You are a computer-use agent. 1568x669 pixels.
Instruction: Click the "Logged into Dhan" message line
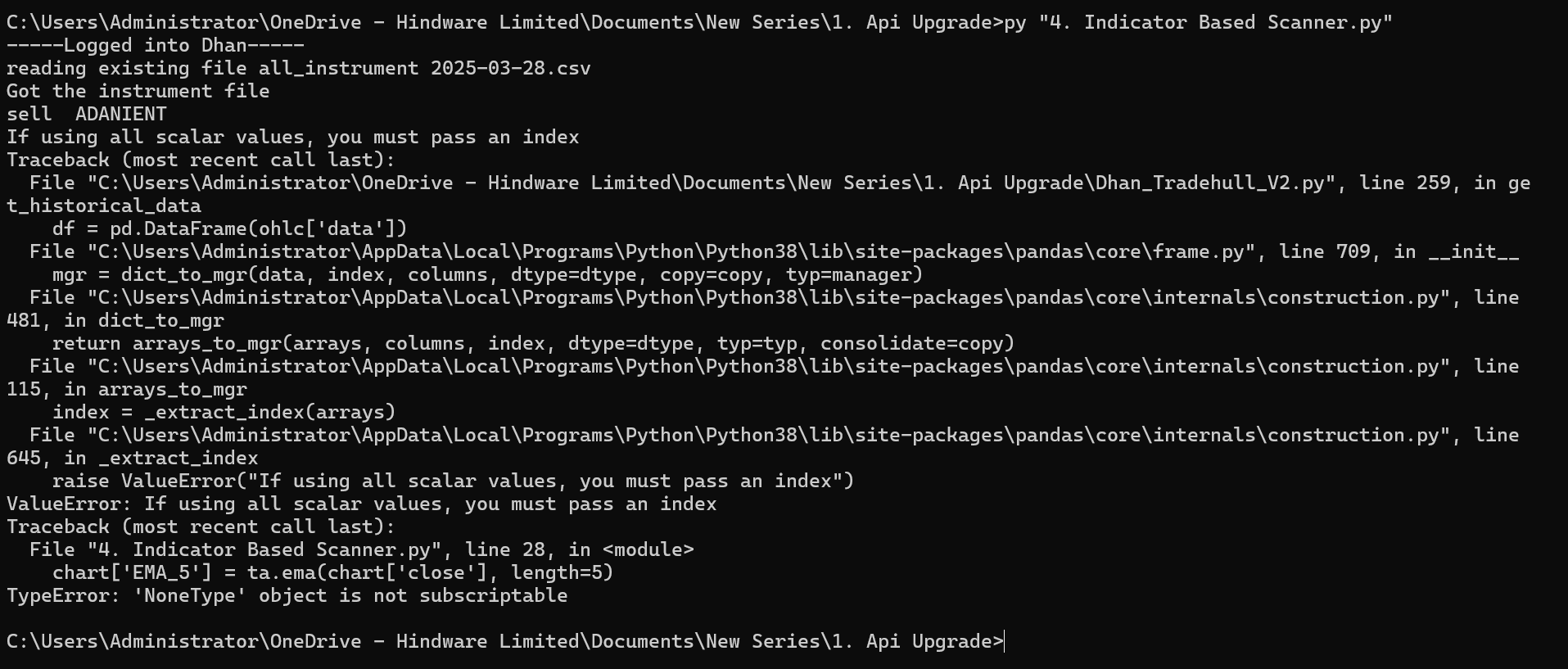click(156, 45)
